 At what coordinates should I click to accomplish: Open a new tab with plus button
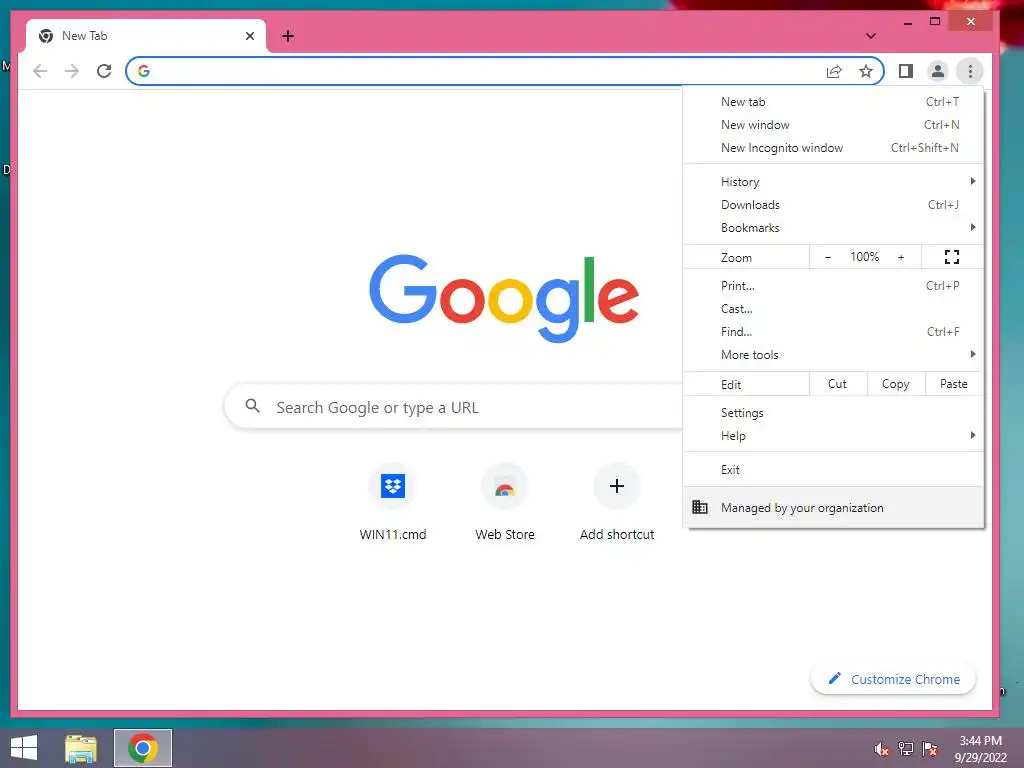tap(288, 36)
